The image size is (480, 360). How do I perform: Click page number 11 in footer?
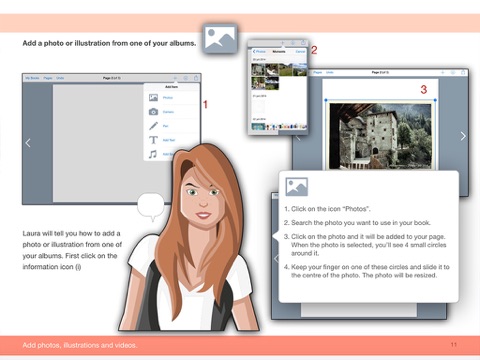[x=454, y=344]
